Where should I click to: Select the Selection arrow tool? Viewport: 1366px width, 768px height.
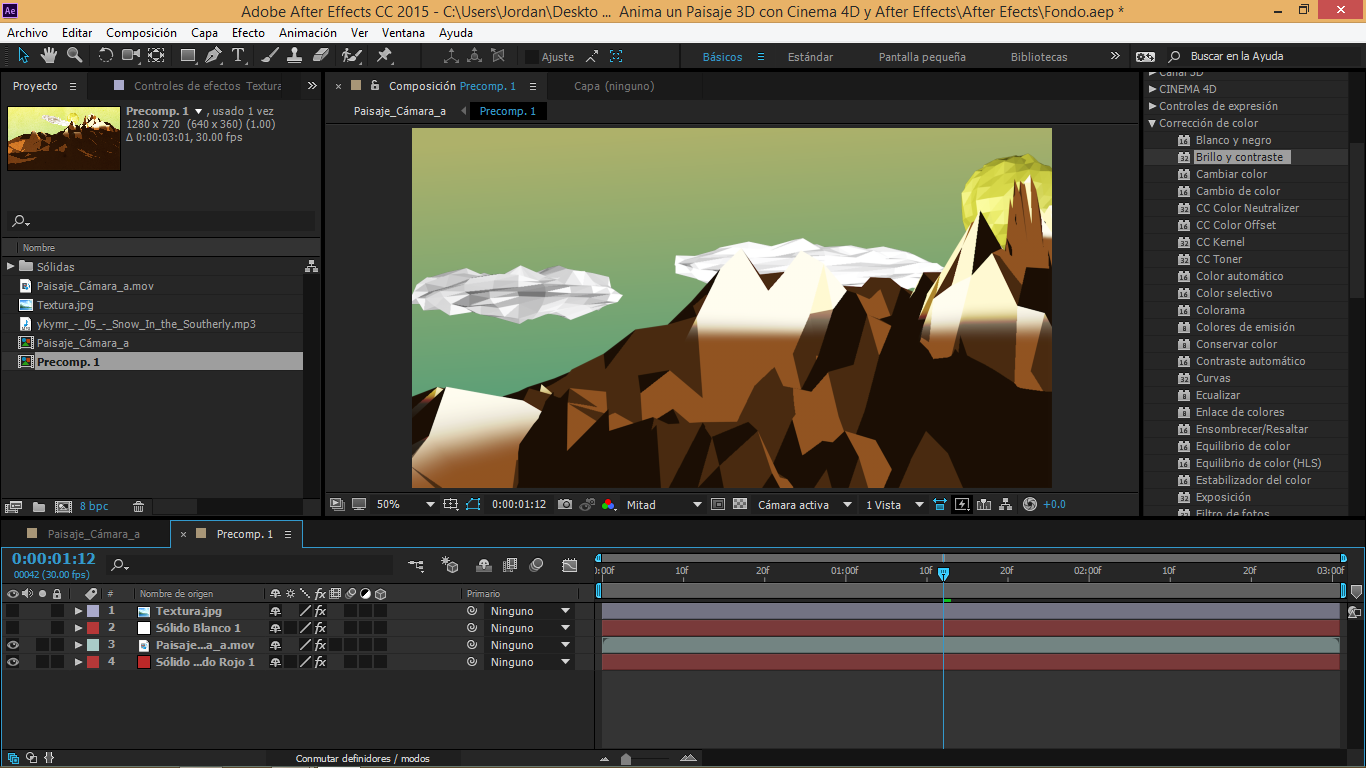tap(24, 56)
